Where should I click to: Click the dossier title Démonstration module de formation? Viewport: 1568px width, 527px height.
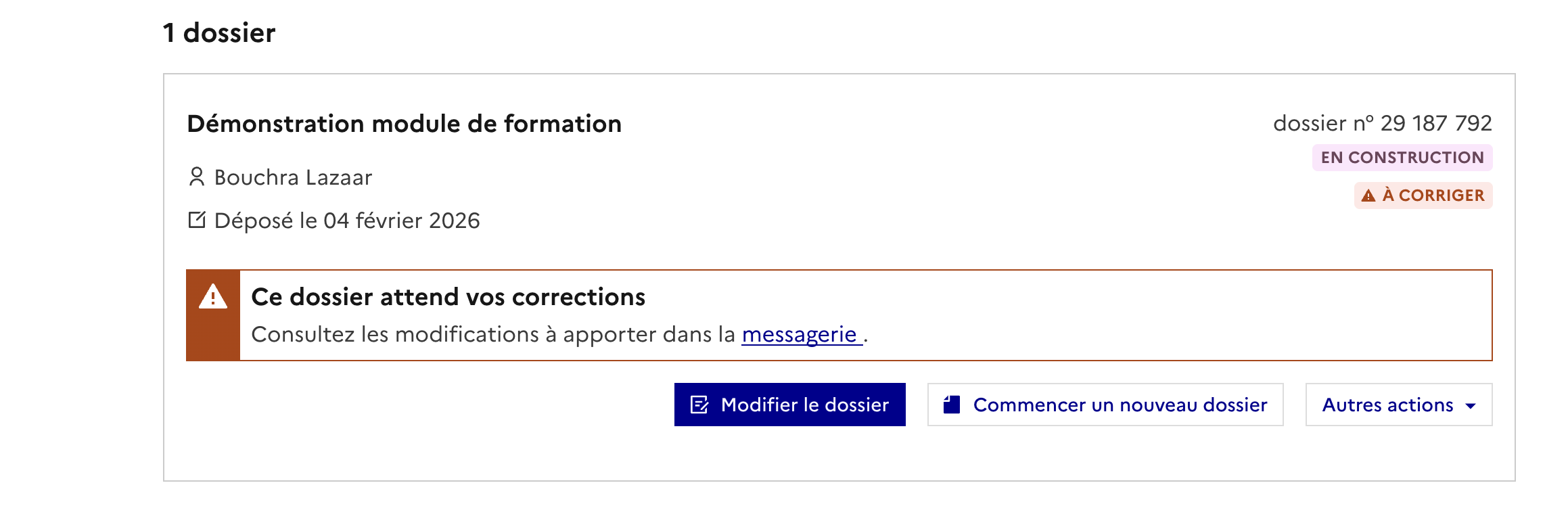[404, 124]
